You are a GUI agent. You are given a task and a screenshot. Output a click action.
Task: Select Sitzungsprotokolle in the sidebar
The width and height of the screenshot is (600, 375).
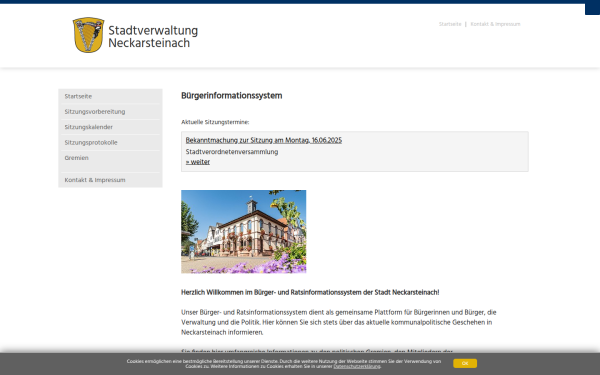[110, 142]
